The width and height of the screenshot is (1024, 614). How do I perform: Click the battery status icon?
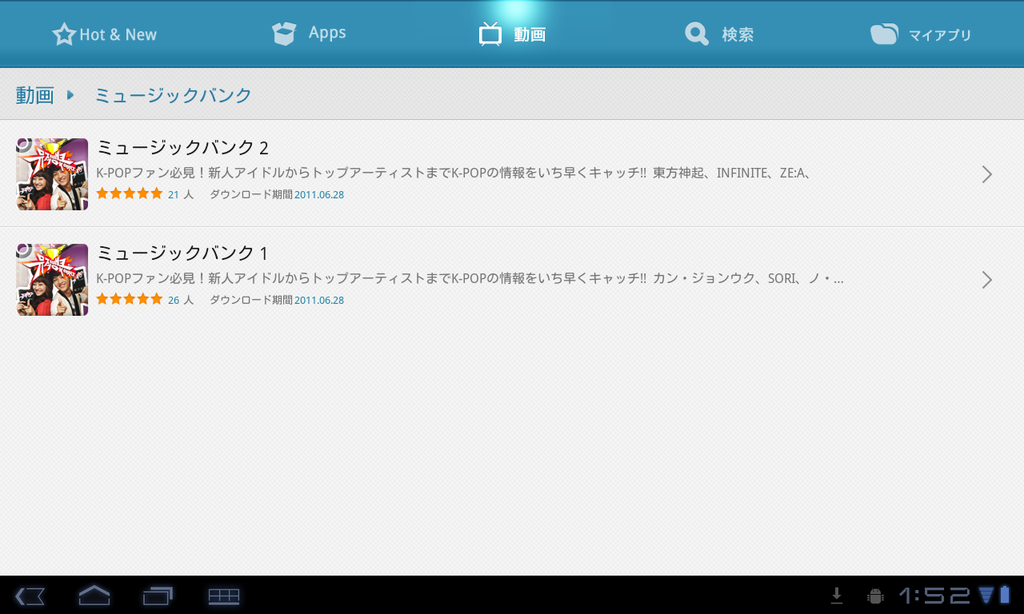point(1005,595)
